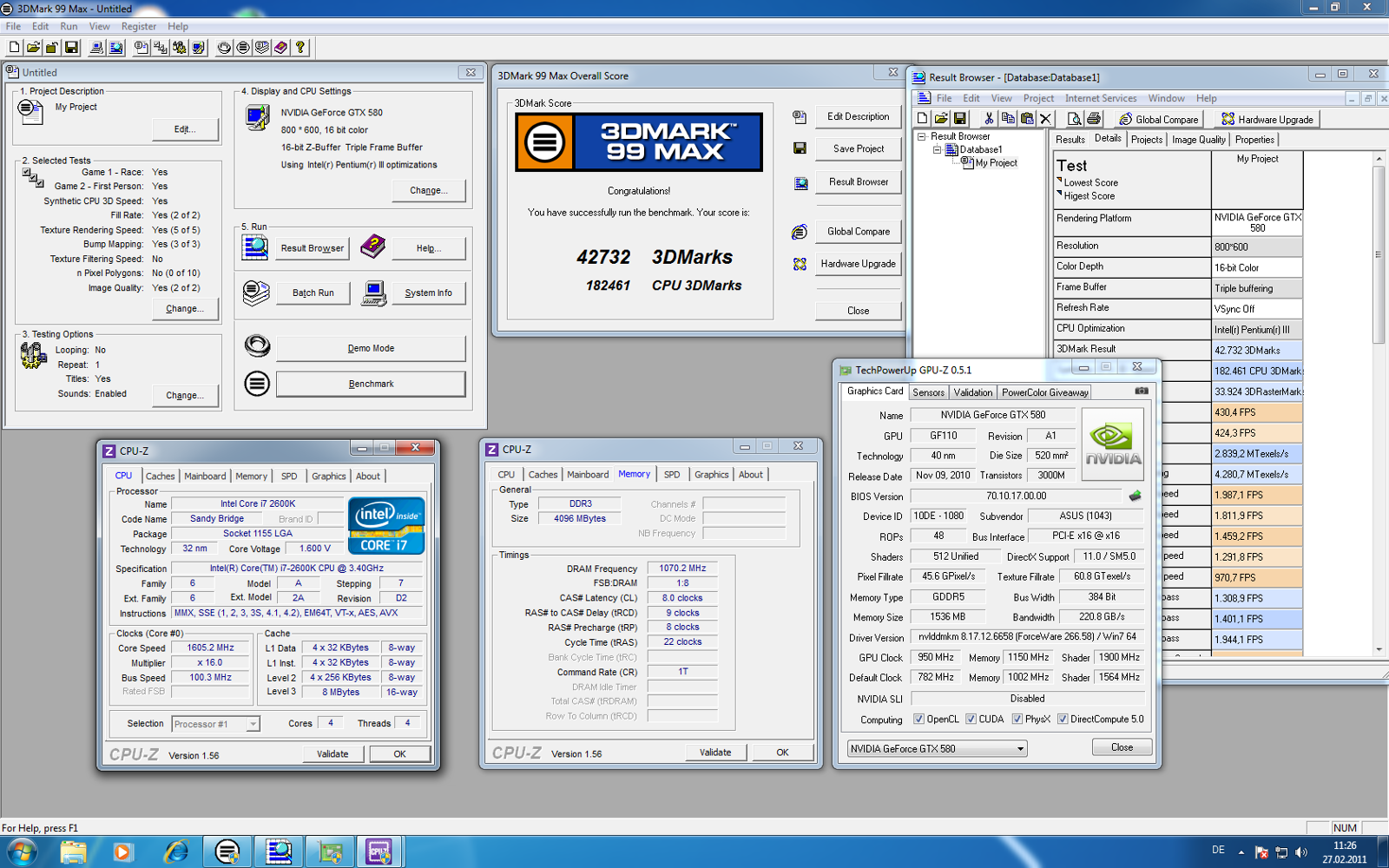Collapse the Result Browser tree root node
Screen dimensions: 1389x868
[922, 136]
